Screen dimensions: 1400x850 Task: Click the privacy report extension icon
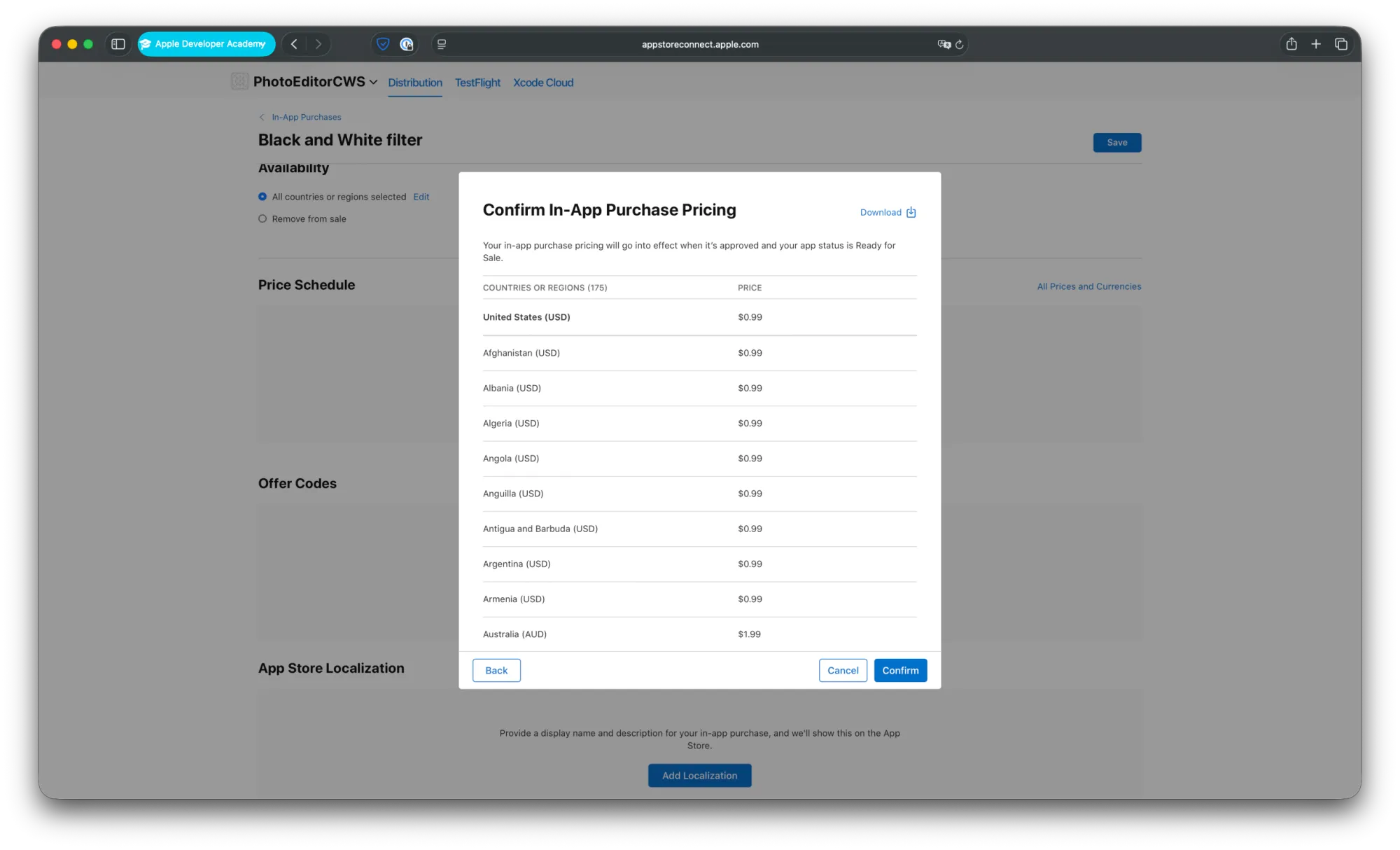coord(407,44)
